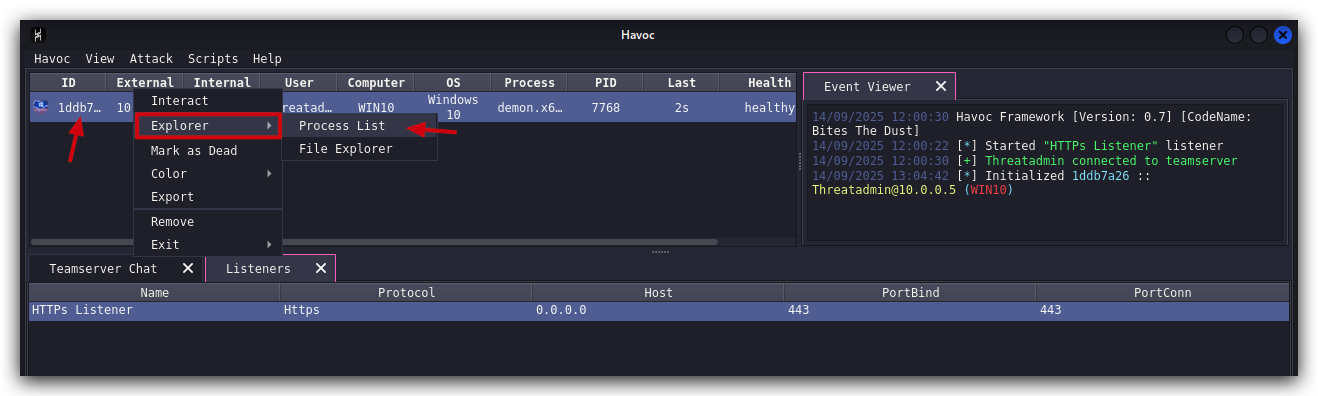Click the 2s last check-in cell
1318x396 pixels.
pos(681,107)
